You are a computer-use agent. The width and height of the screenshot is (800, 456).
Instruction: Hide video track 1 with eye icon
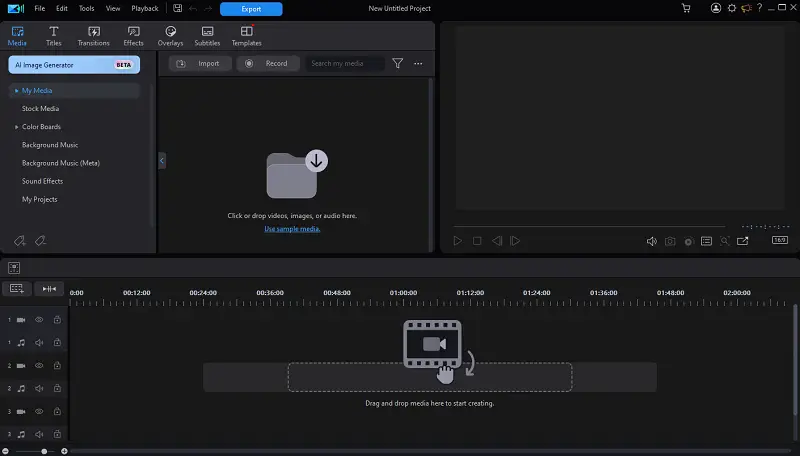pyautogui.click(x=39, y=320)
